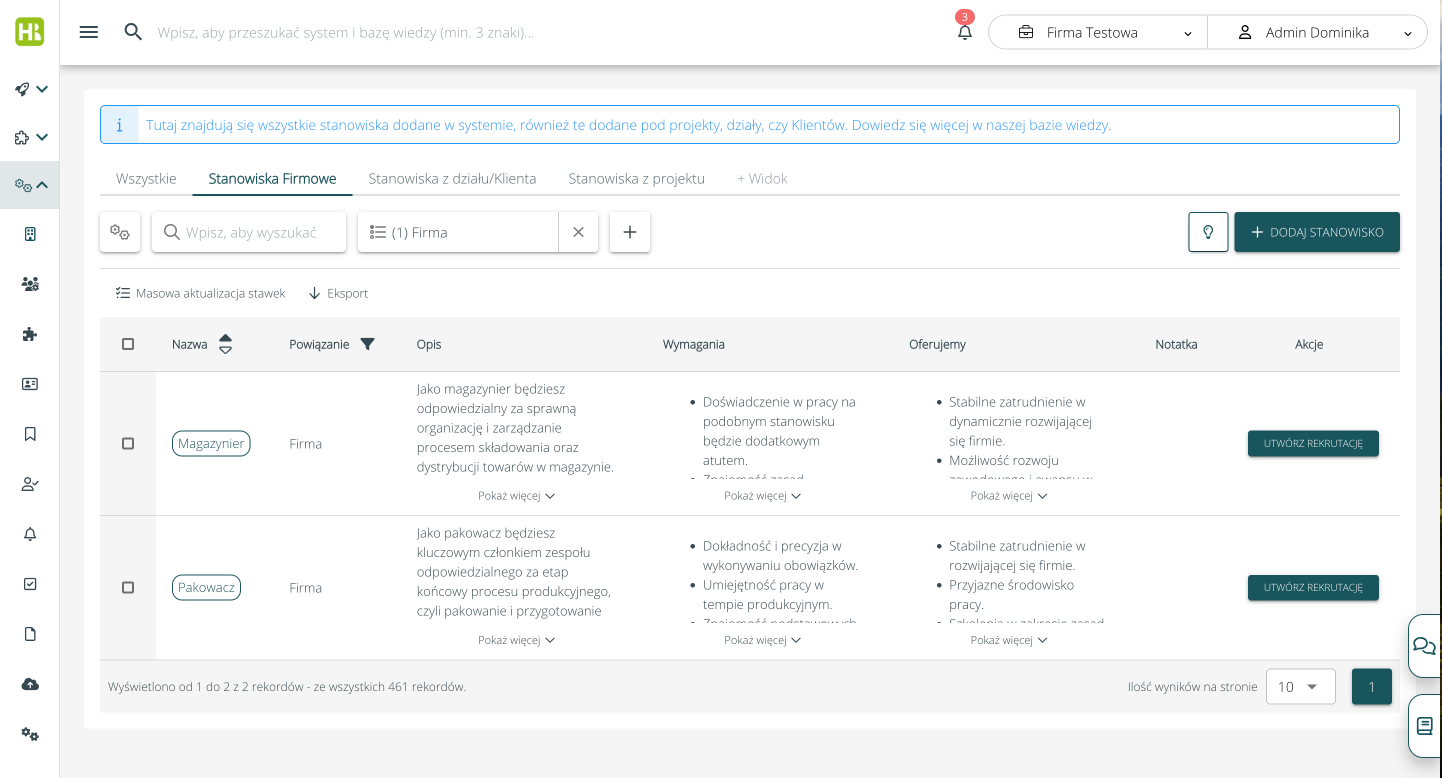Open the notifications bell icon
This screenshot has height=778, width=1442.
(964, 32)
